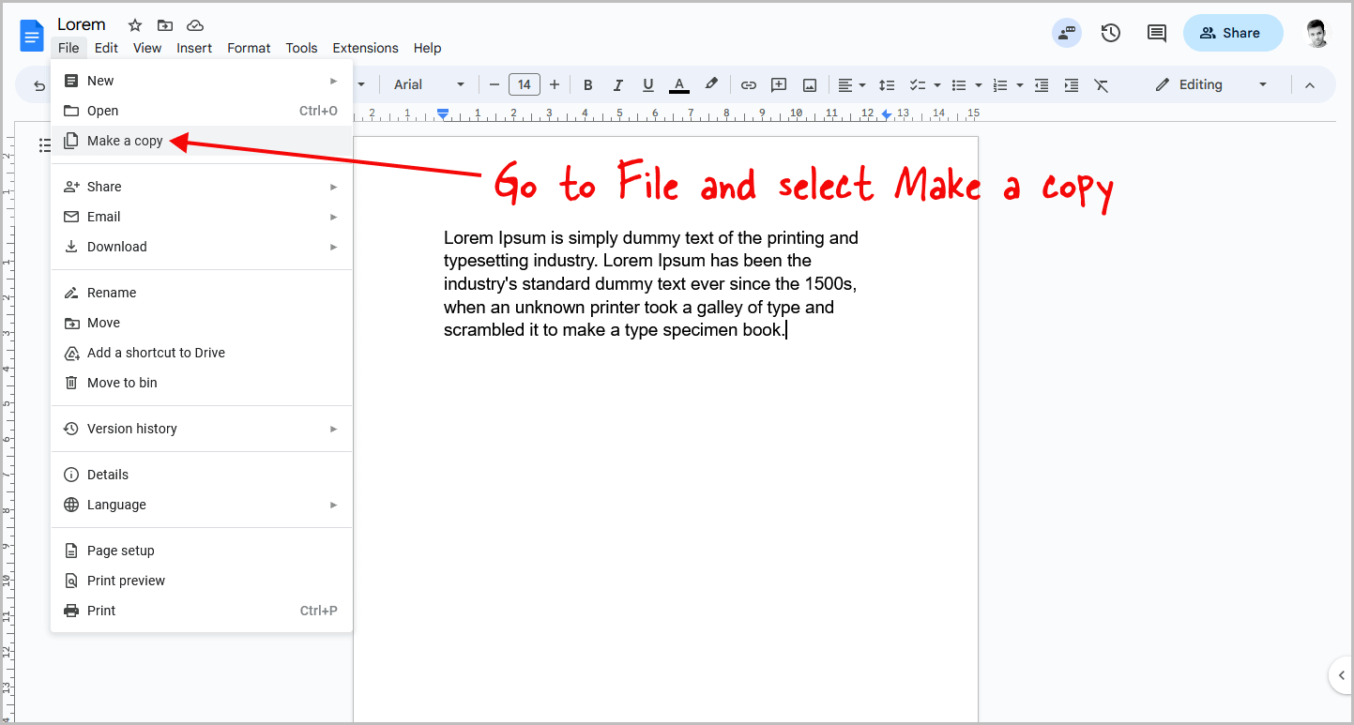
Task: Open document Details
Action: pyautogui.click(x=201, y=475)
